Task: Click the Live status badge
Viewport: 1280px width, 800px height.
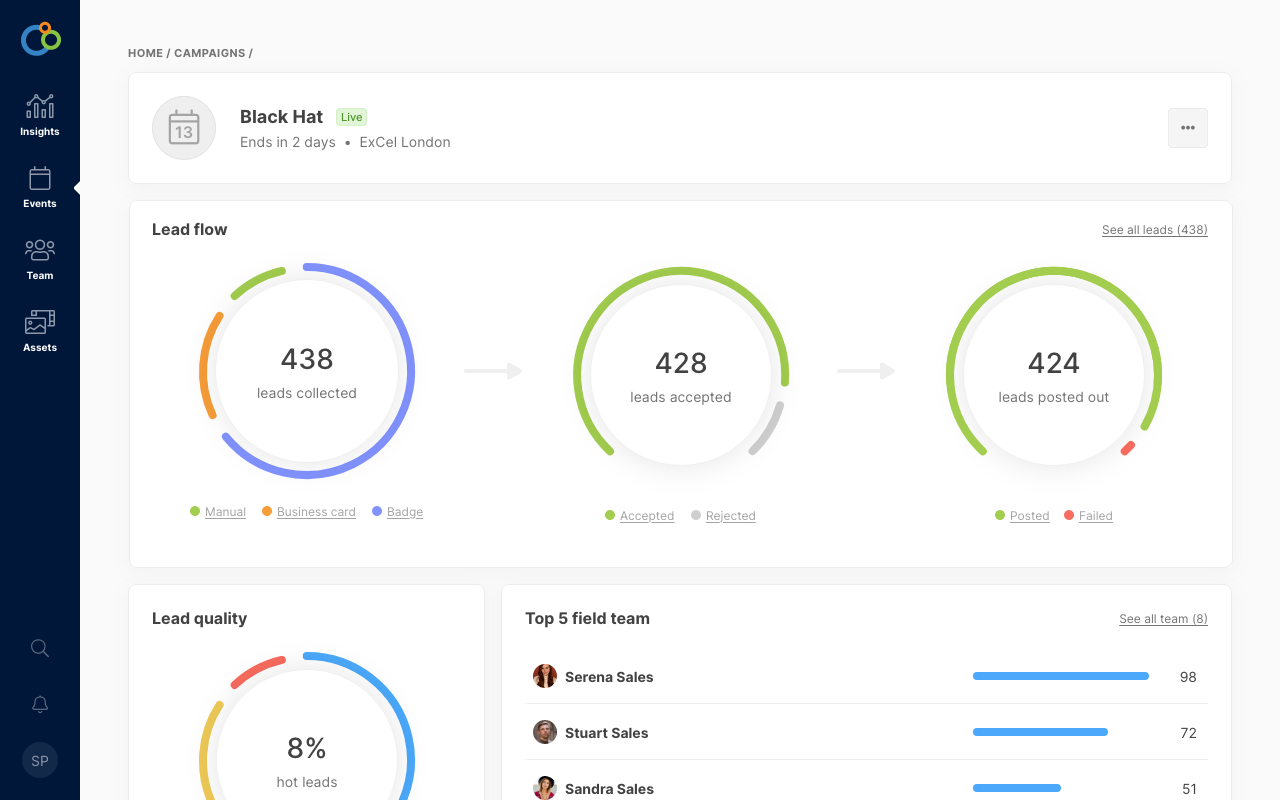Action: (351, 117)
